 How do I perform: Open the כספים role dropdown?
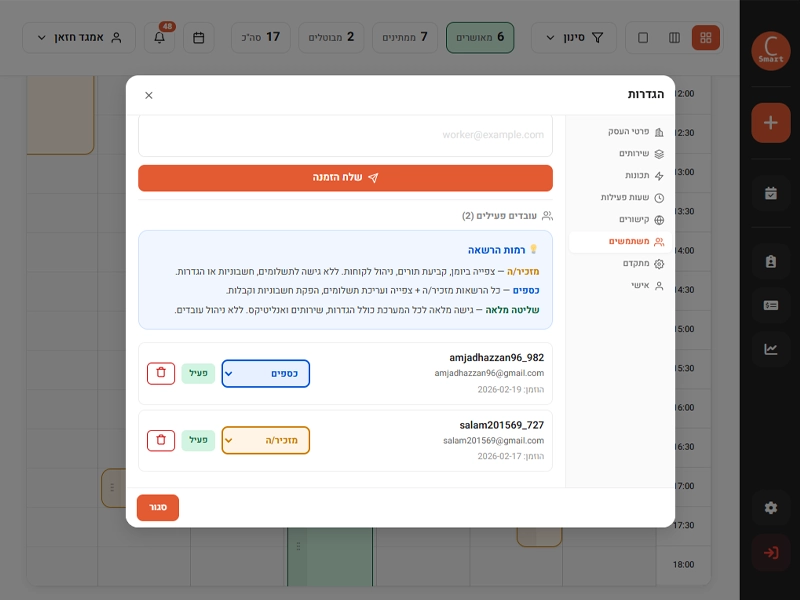coord(266,374)
